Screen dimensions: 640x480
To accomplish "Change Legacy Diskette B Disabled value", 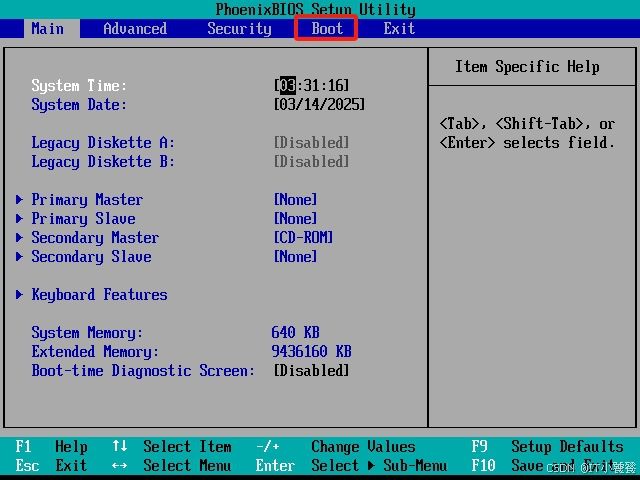I will tap(311, 162).
